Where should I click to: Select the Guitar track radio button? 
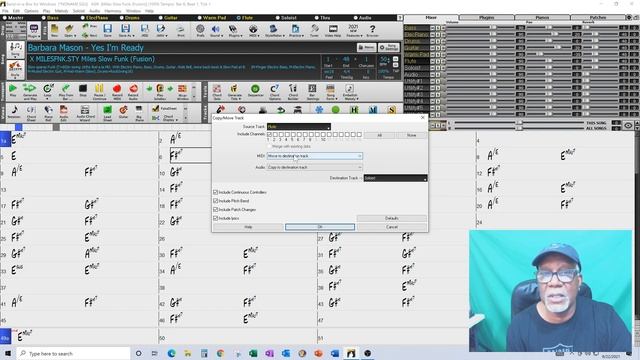160,18
